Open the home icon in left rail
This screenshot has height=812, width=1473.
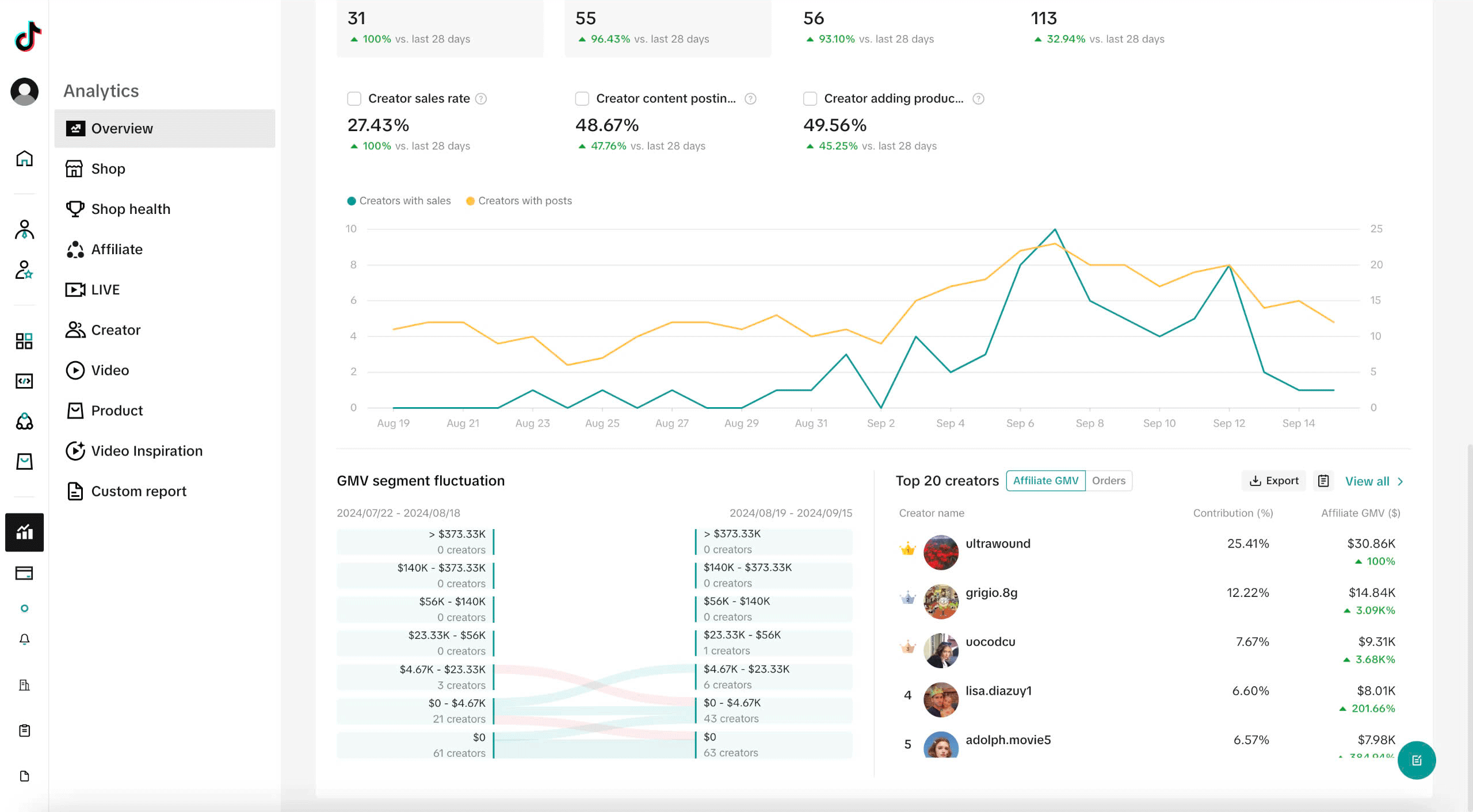click(24, 159)
